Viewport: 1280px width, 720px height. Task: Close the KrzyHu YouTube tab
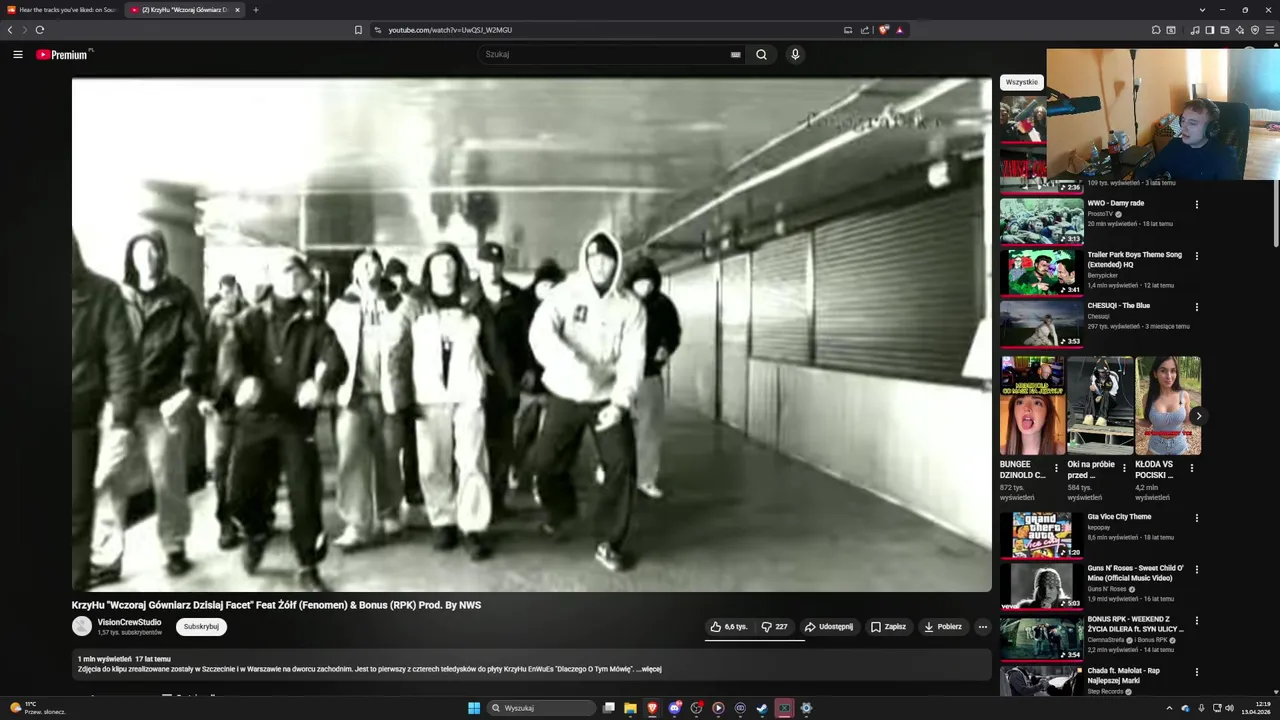237,10
